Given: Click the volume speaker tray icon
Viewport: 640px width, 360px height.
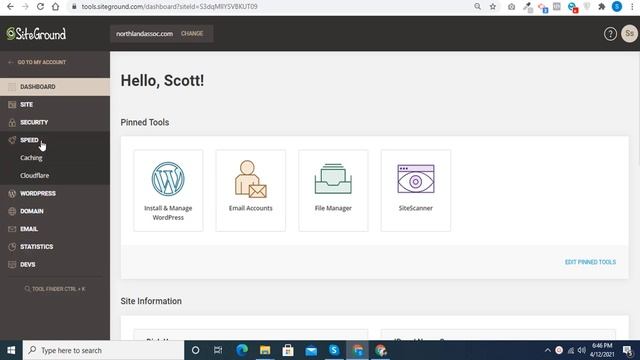Looking at the screenshot, I should 582,350.
